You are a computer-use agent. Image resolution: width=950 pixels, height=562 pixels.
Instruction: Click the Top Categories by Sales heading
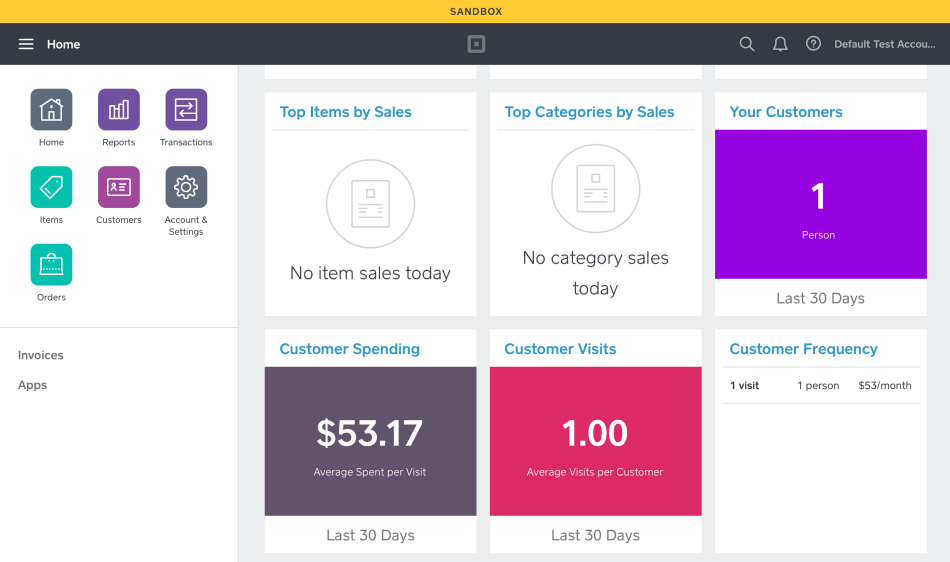(x=589, y=112)
